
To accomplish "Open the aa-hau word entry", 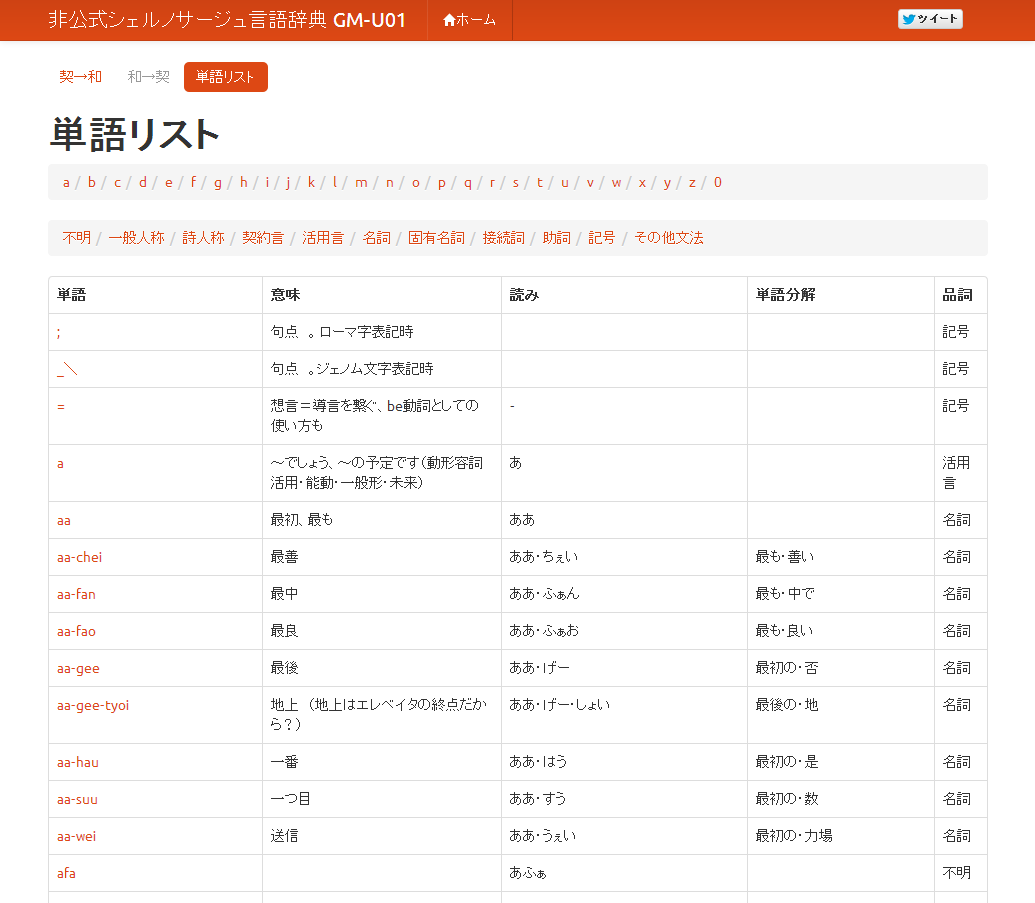I will click(78, 762).
